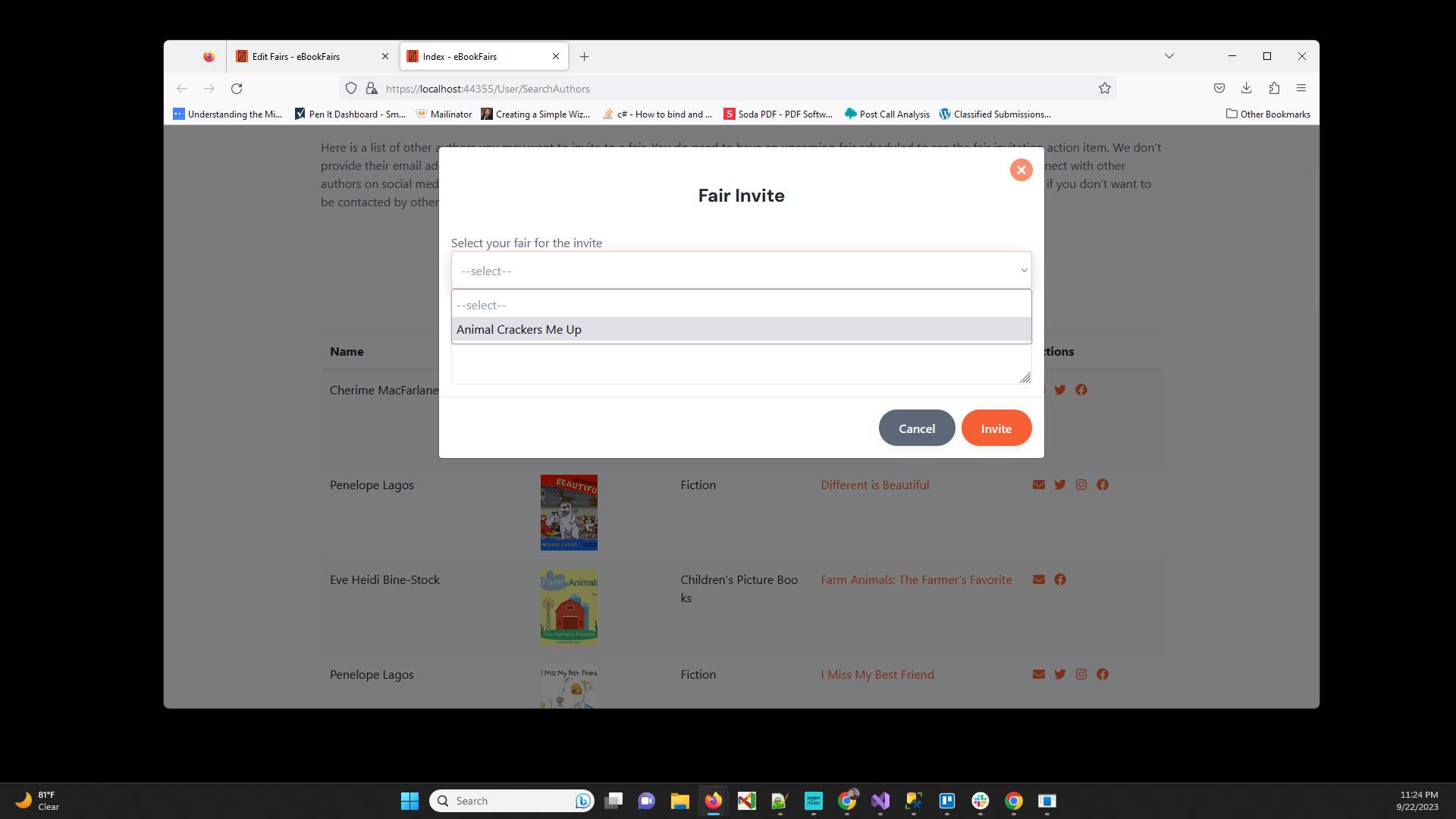Open the Instagram icon beside Different is Beautiful

(x=1081, y=485)
